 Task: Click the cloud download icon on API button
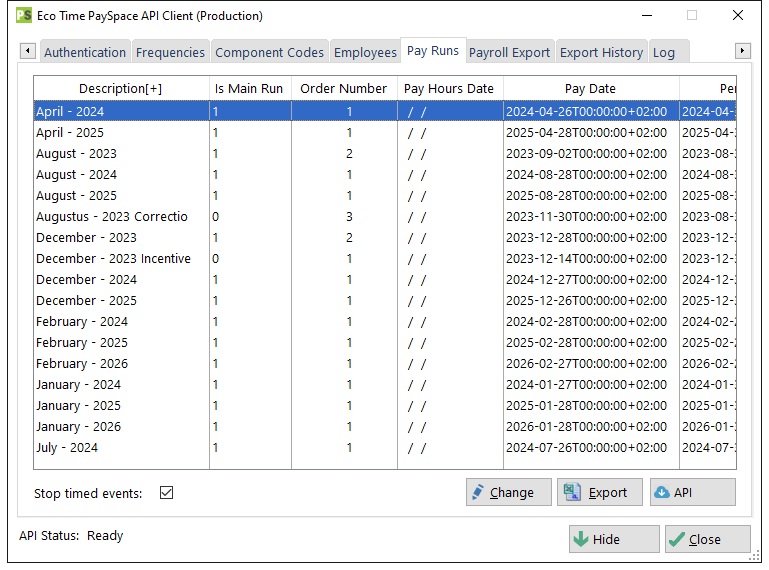click(x=662, y=492)
